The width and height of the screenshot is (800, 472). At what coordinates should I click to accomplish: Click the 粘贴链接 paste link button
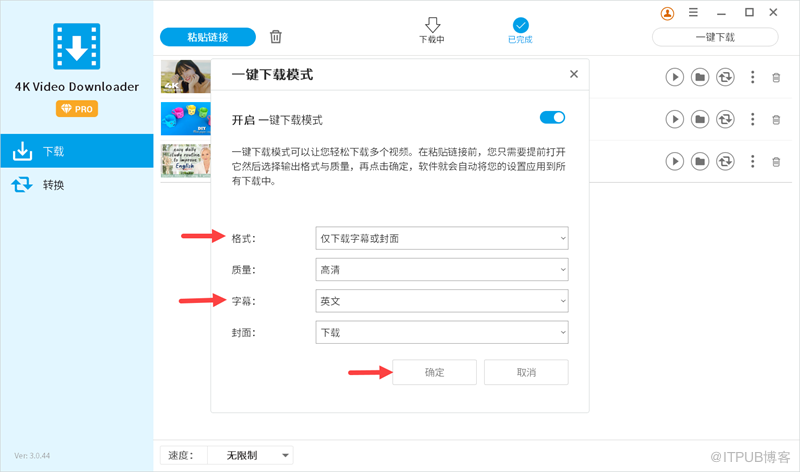(208, 37)
